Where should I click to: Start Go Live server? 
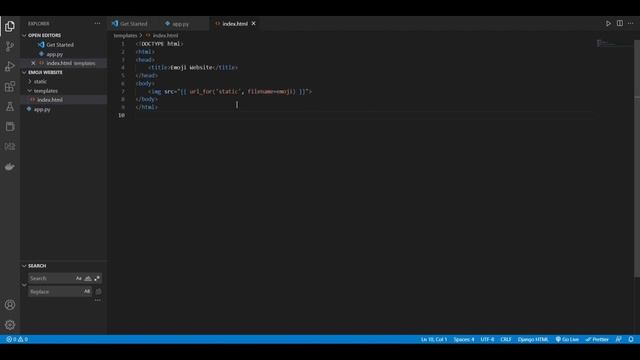pos(567,340)
